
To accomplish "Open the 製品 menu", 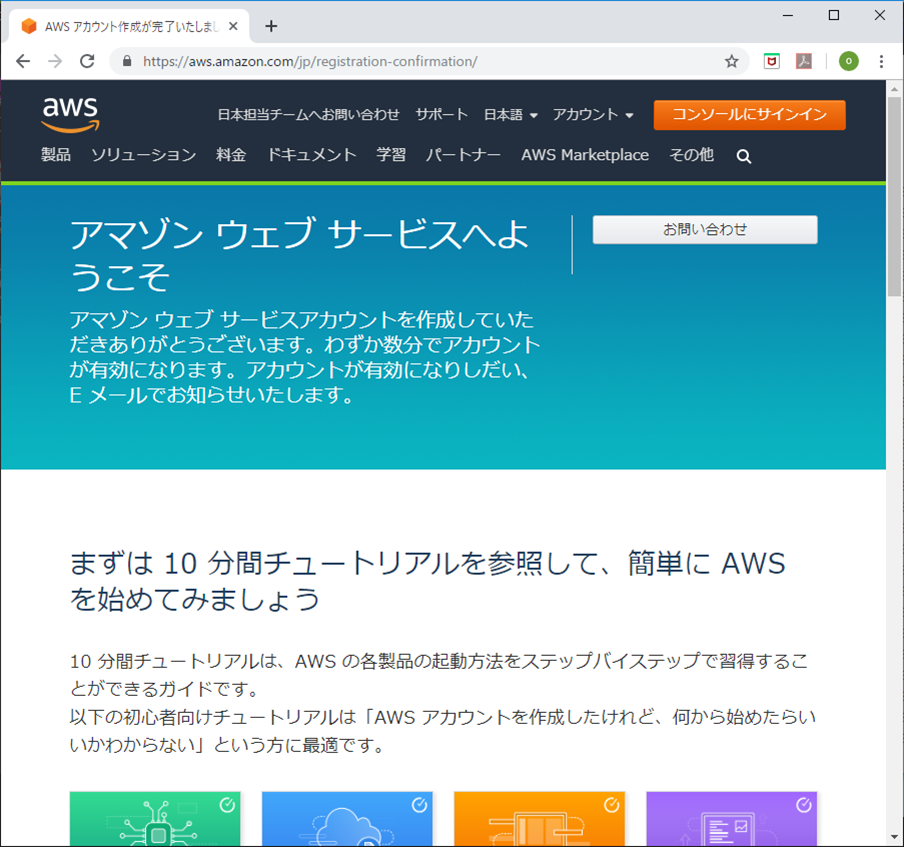I will click(56, 155).
